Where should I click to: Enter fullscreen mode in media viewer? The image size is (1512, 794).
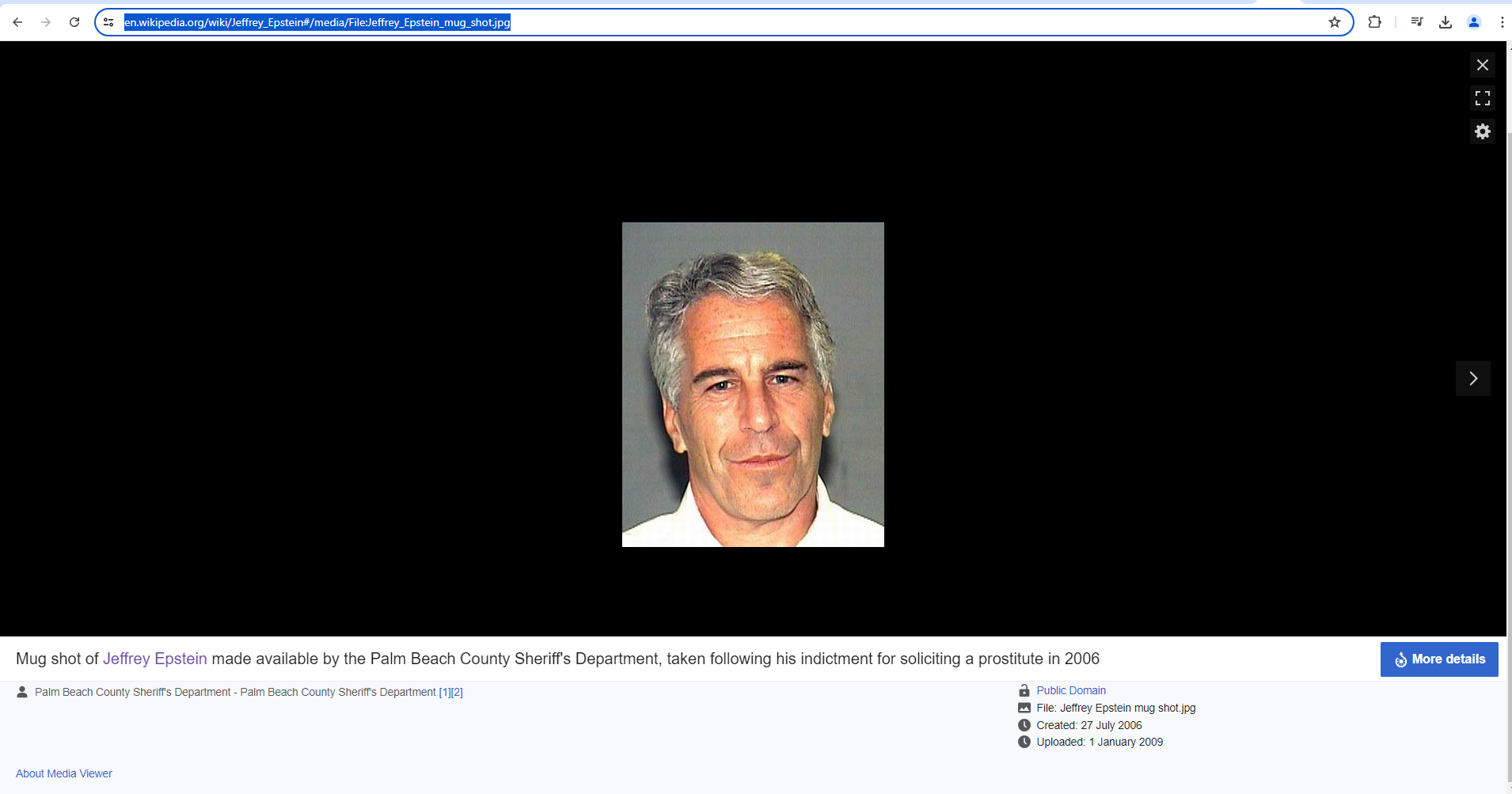click(x=1482, y=98)
